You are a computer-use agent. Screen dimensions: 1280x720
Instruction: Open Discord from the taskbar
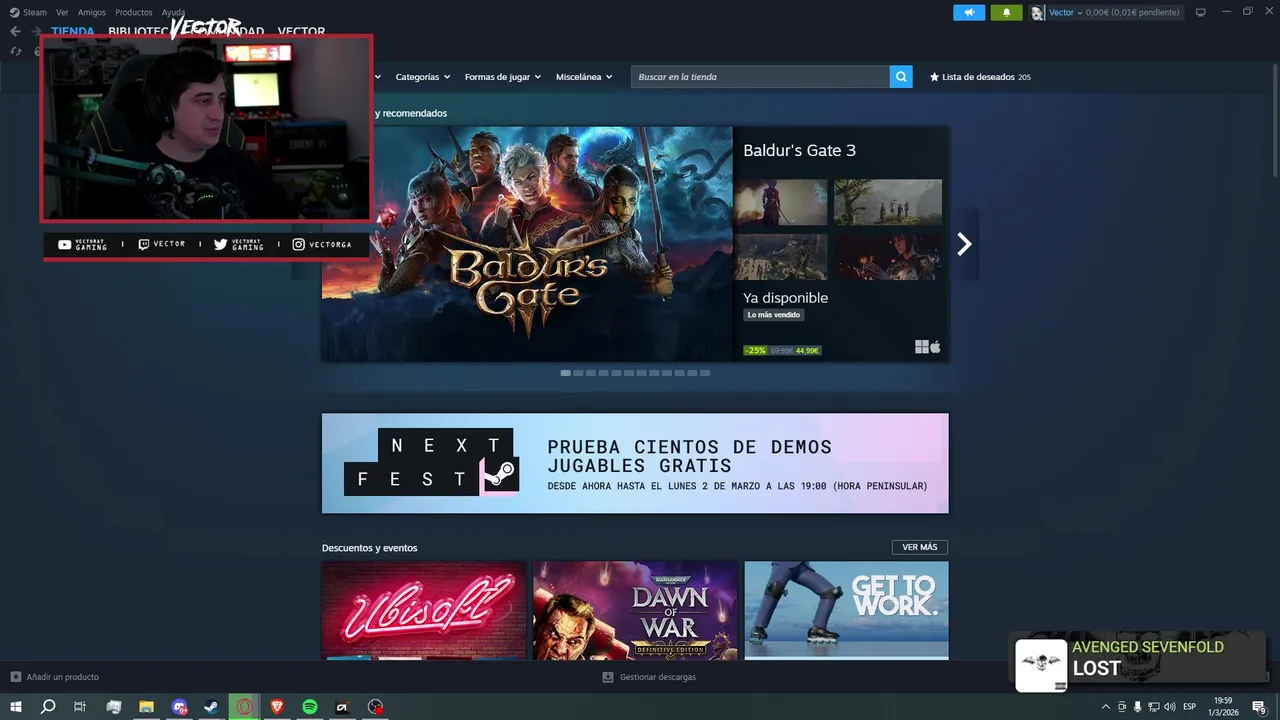179,707
